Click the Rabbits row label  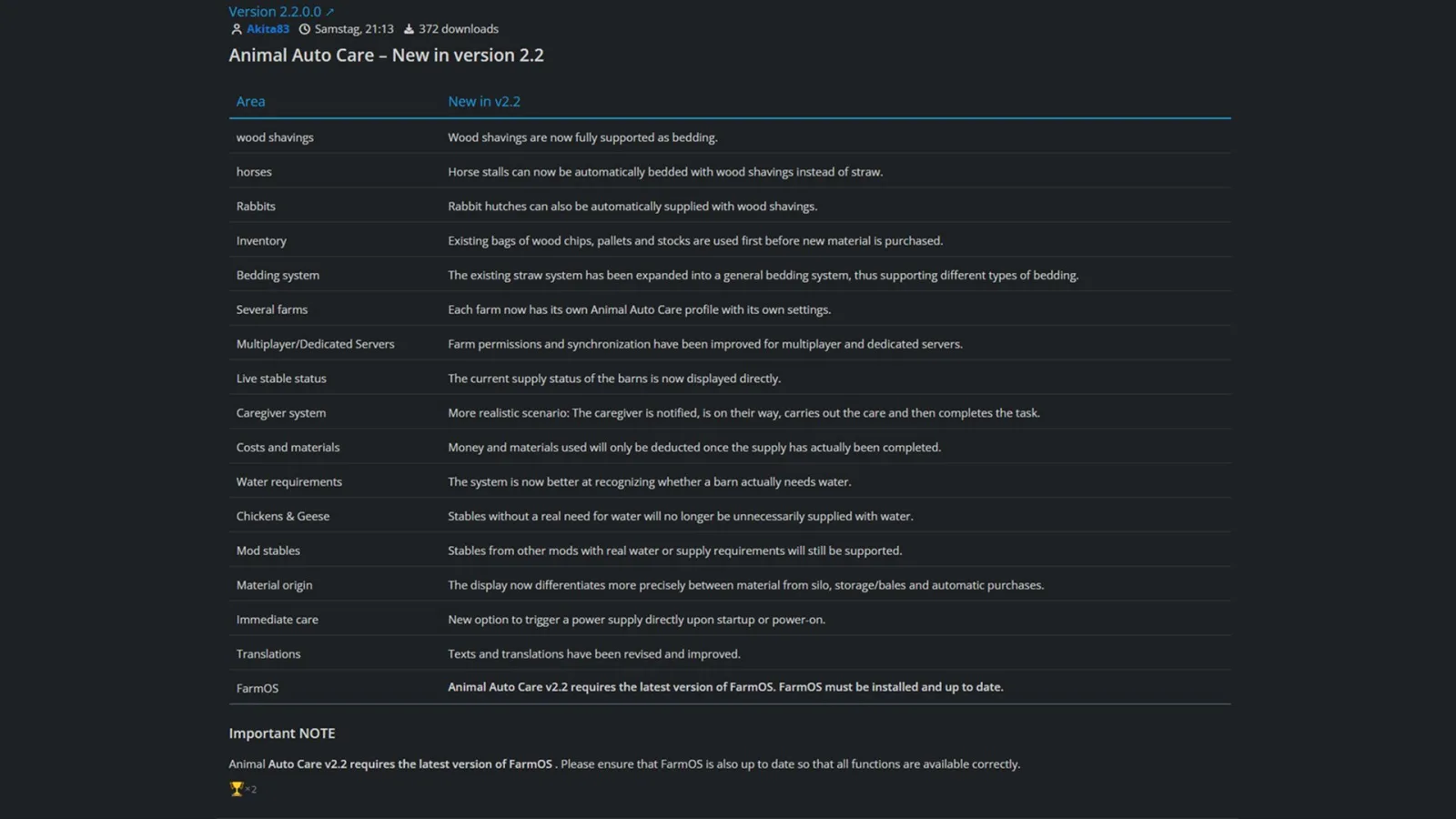[256, 207]
